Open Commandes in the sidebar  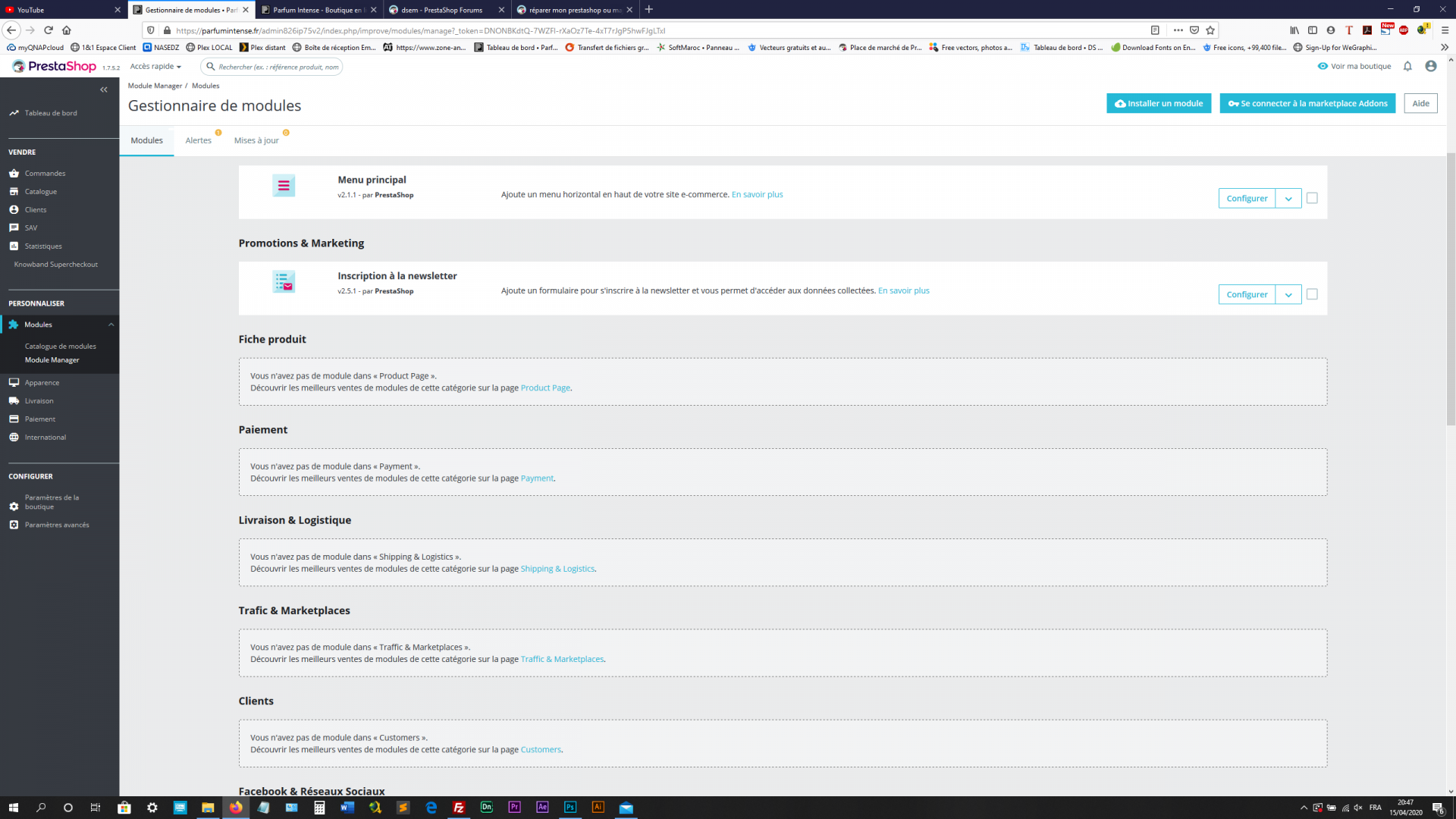click(45, 174)
